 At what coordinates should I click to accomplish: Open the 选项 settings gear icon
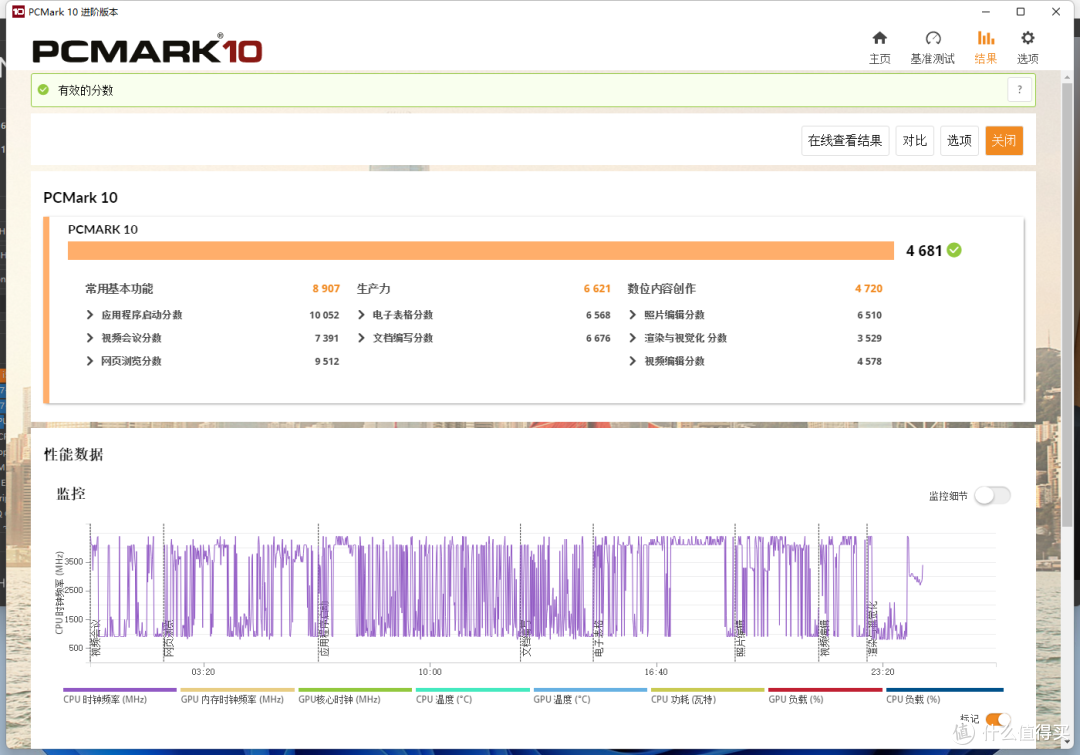coord(1027,39)
